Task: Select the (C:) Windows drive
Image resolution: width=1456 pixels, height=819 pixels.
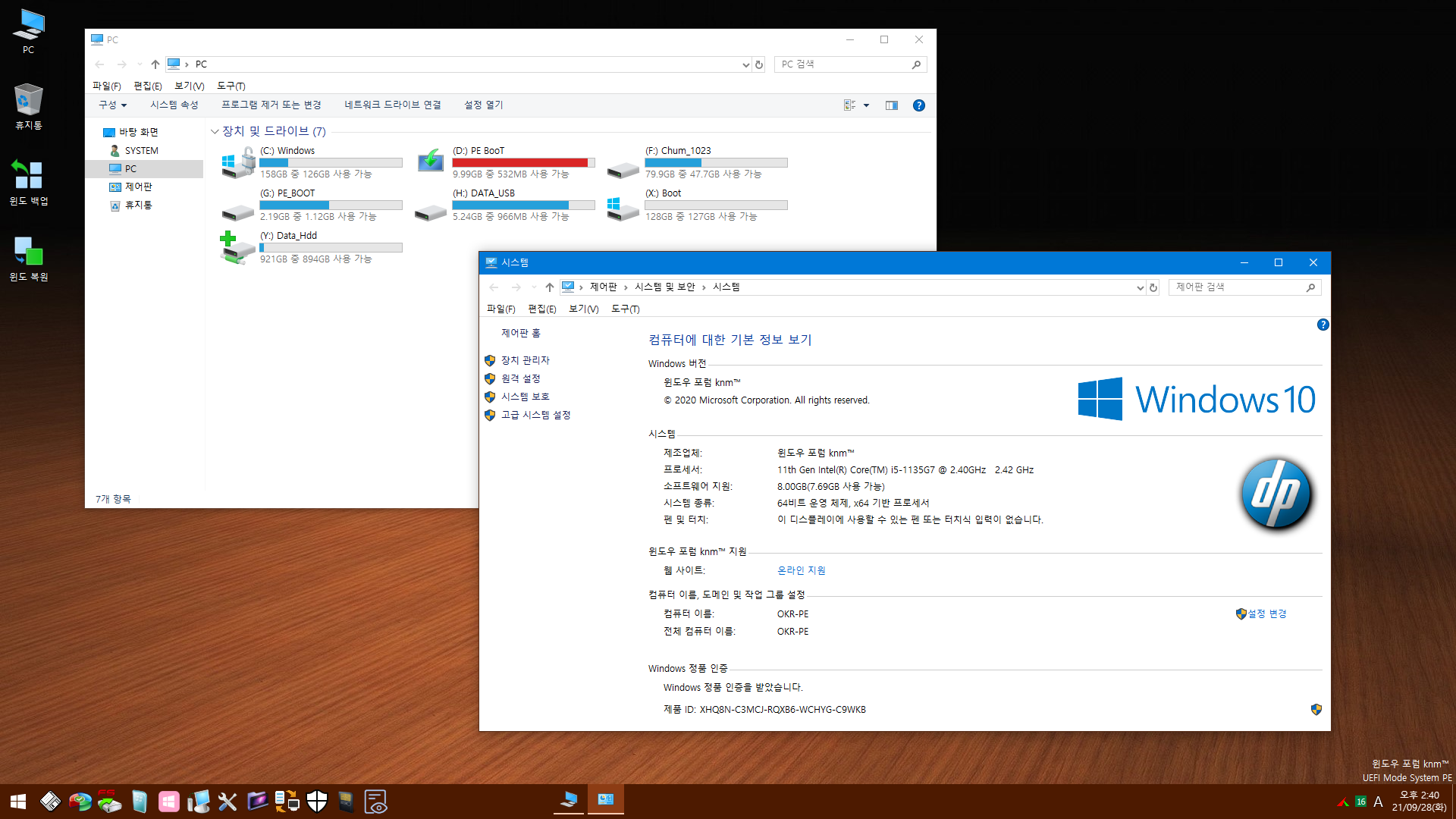Action: [312, 162]
